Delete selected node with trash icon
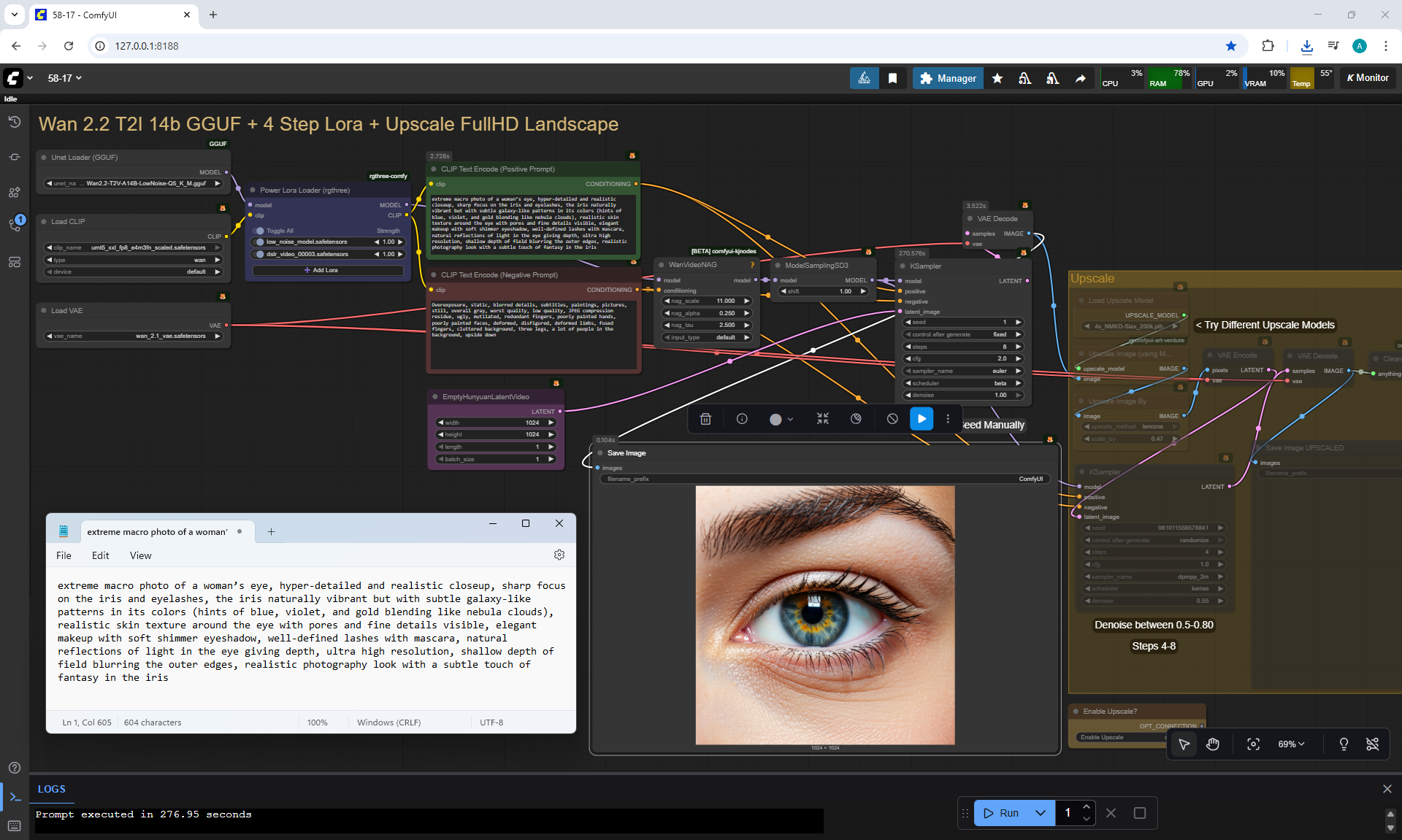The image size is (1402, 840). click(705, 419)
